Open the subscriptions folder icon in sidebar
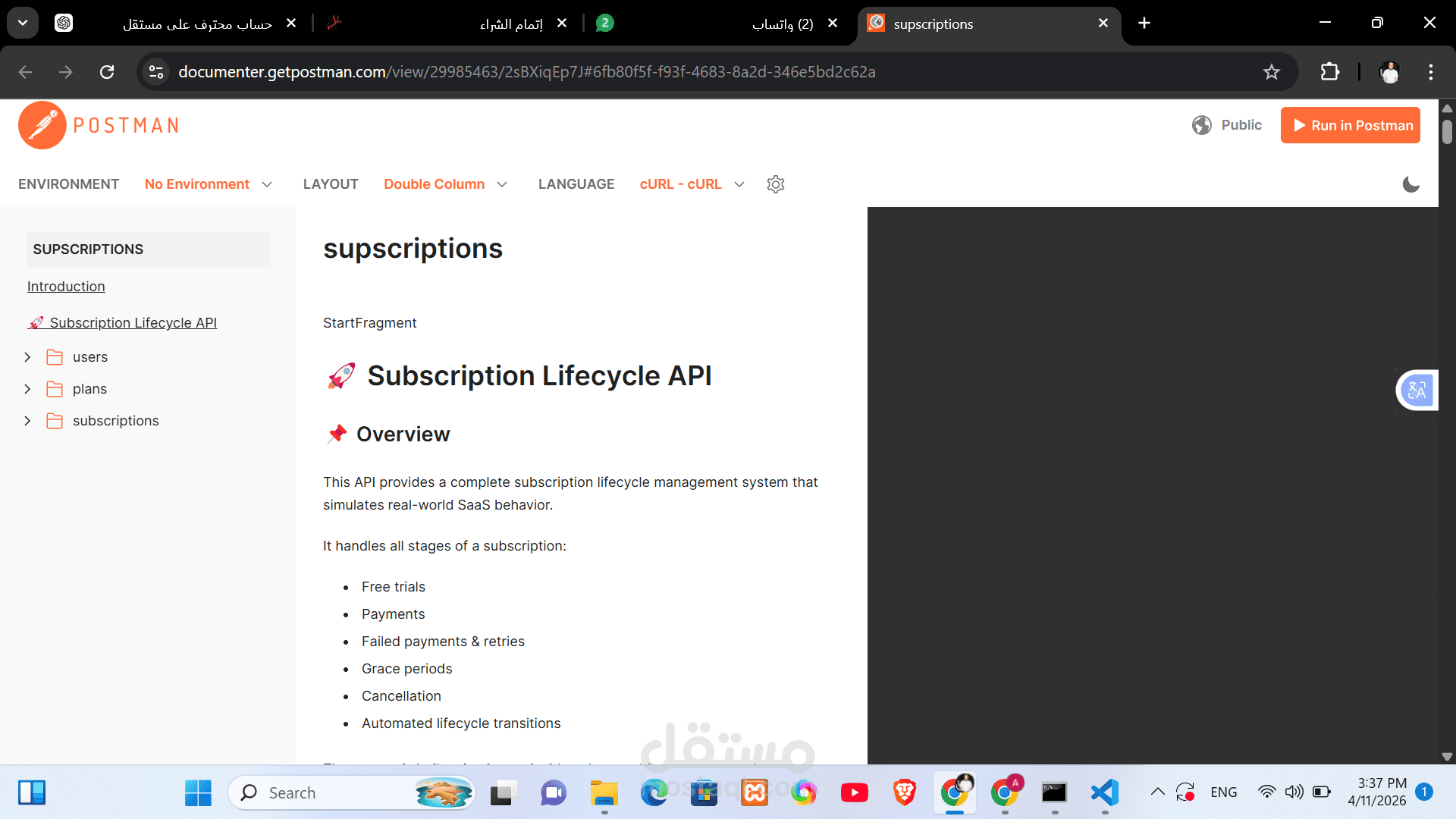Image resolution: width=1456 pixels, height=819 pixels. coord(55,420)
